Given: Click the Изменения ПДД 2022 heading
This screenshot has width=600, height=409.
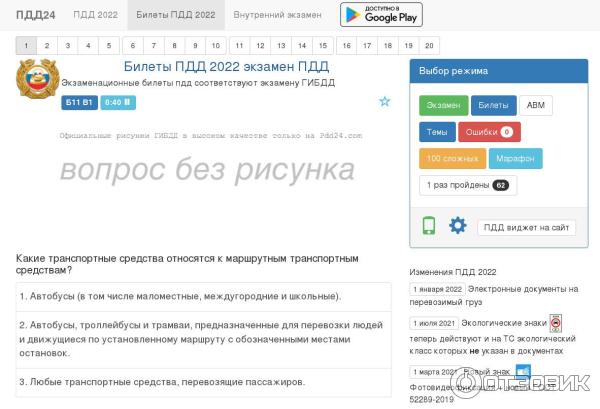Looking at the screenshot, I should coord(453,272).
